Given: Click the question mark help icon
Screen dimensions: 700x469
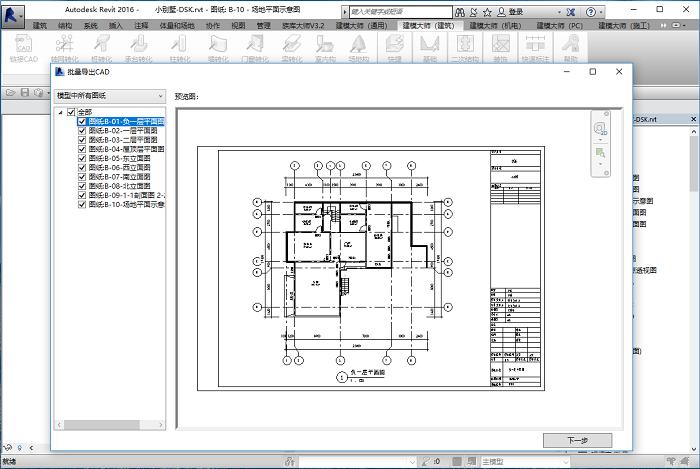Looking at the screenshot, I should click(591, 12).
